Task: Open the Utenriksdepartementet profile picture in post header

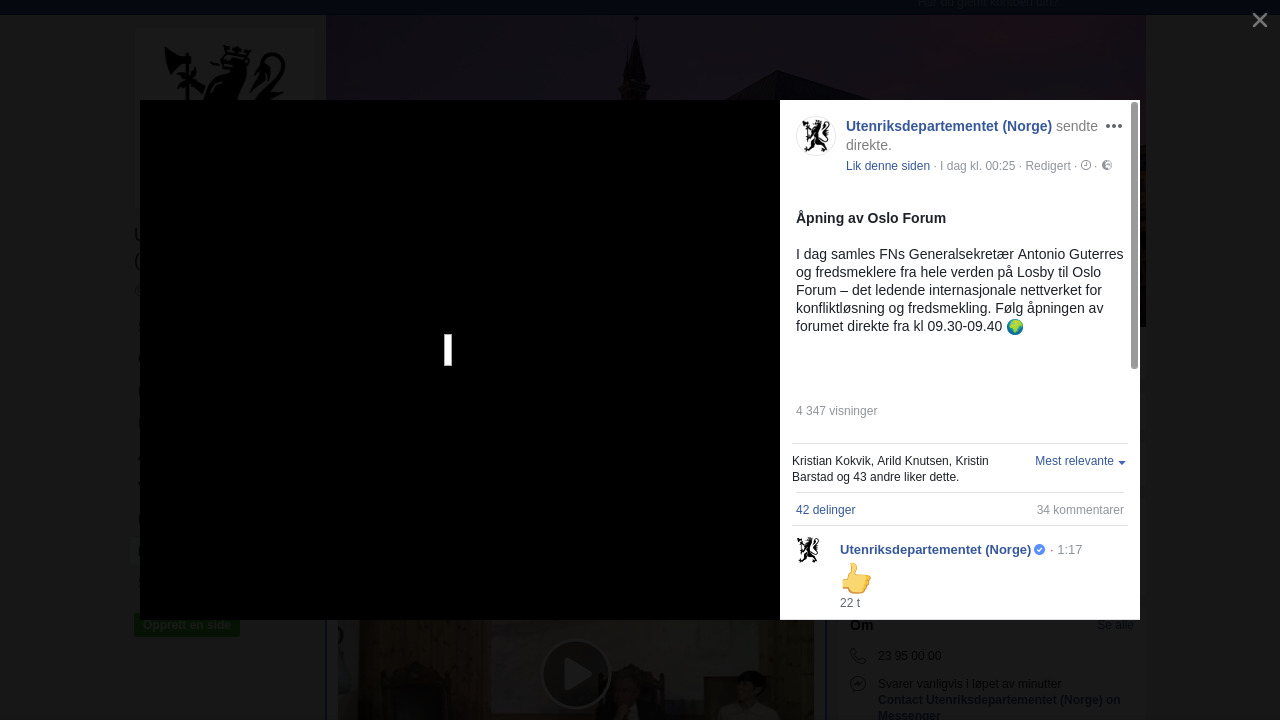Action: click(x=816, y=136)
